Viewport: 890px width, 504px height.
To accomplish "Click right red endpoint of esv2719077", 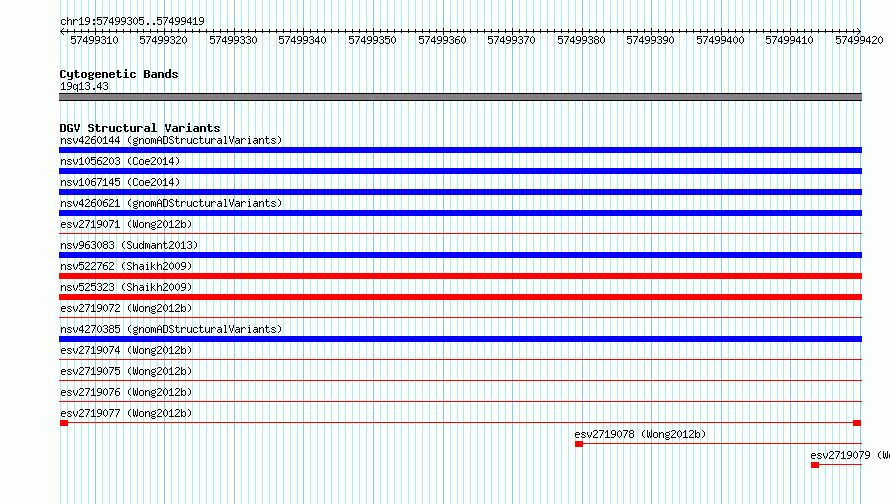I will 857,423.
